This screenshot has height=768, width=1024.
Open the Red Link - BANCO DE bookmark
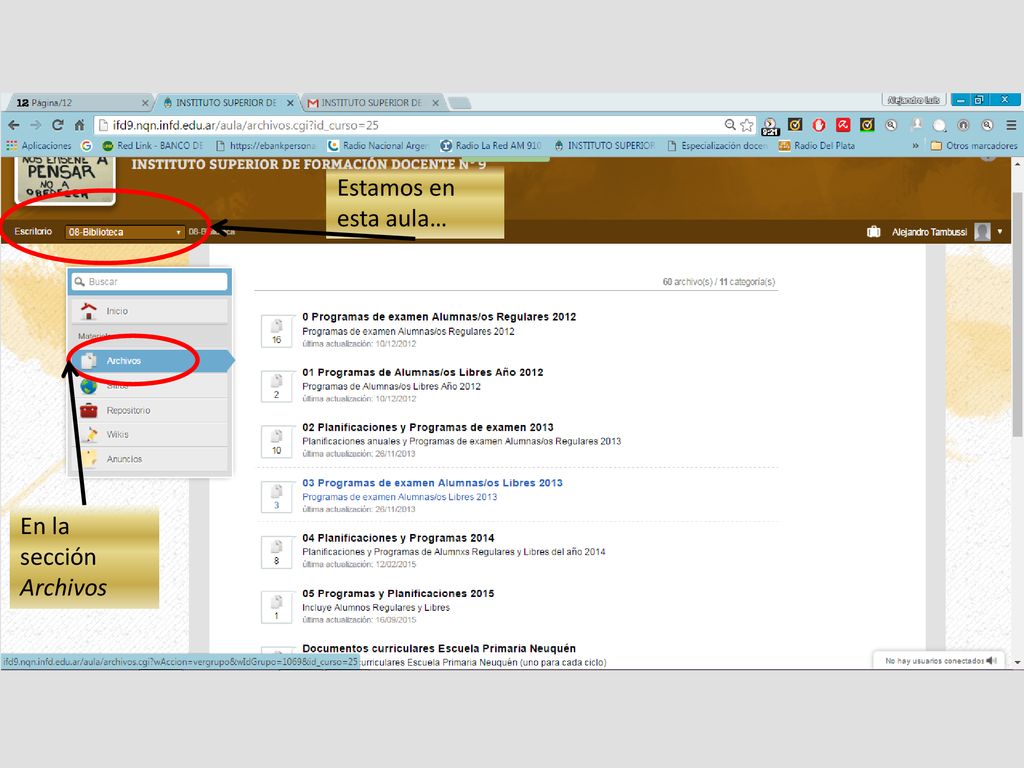click(x=153, y=146)
